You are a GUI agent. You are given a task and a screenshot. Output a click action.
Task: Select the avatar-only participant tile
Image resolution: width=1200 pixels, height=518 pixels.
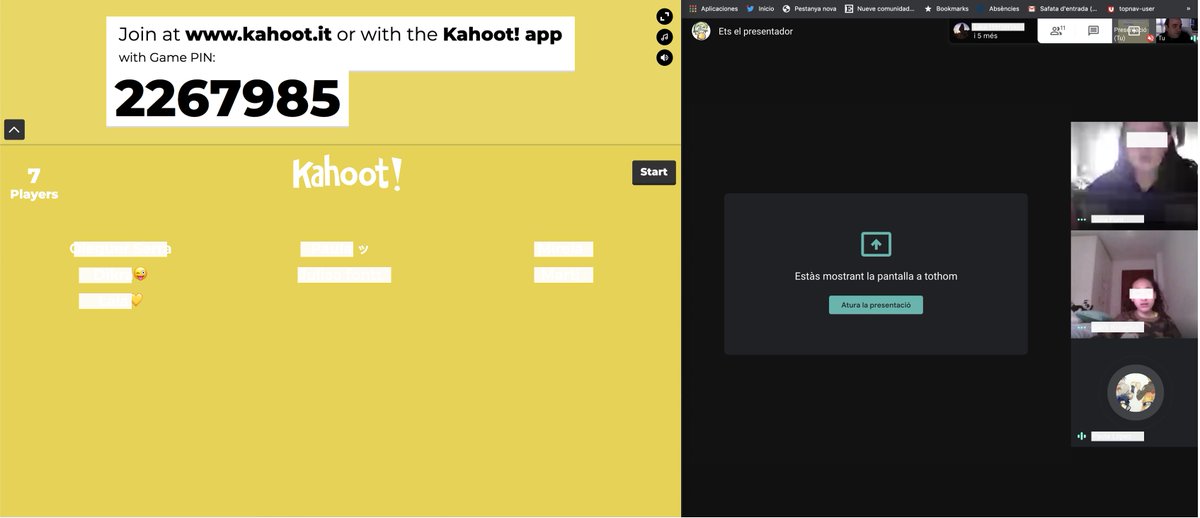coord(1134,393)
